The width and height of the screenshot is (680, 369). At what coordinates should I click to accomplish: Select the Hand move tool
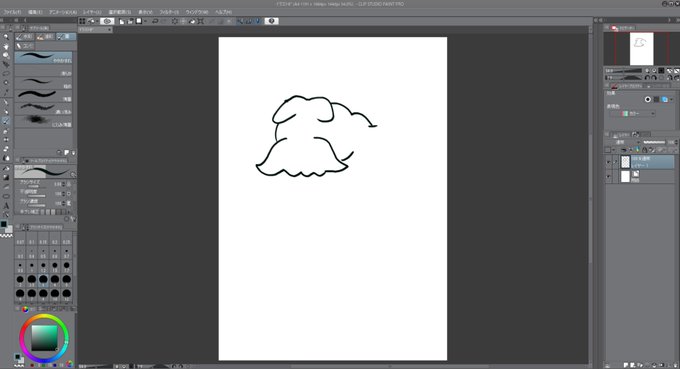[x=6, y=46]
